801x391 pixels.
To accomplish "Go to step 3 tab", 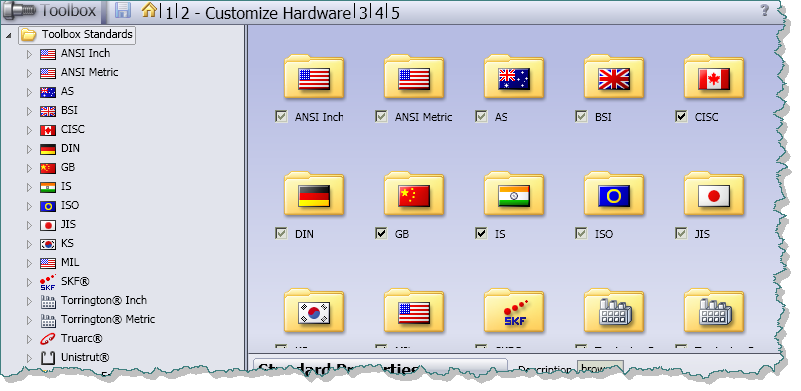I will pyautogui.click(x=363, y=13).
